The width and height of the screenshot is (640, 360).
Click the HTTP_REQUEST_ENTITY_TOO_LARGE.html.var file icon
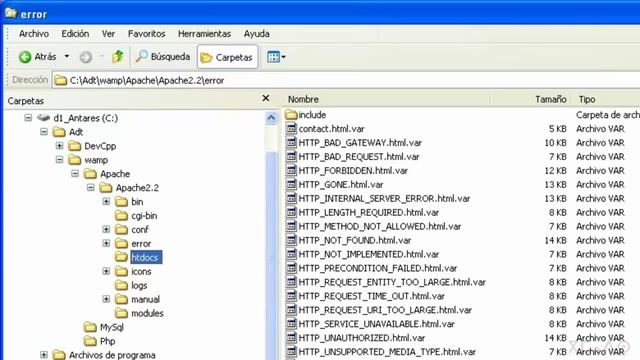291,282
